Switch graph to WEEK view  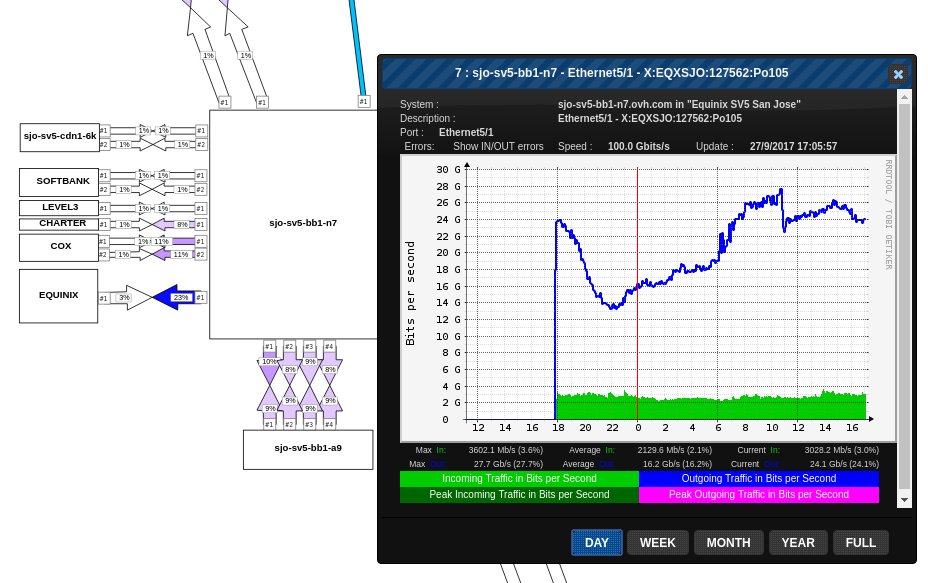[x=658, y=543]
